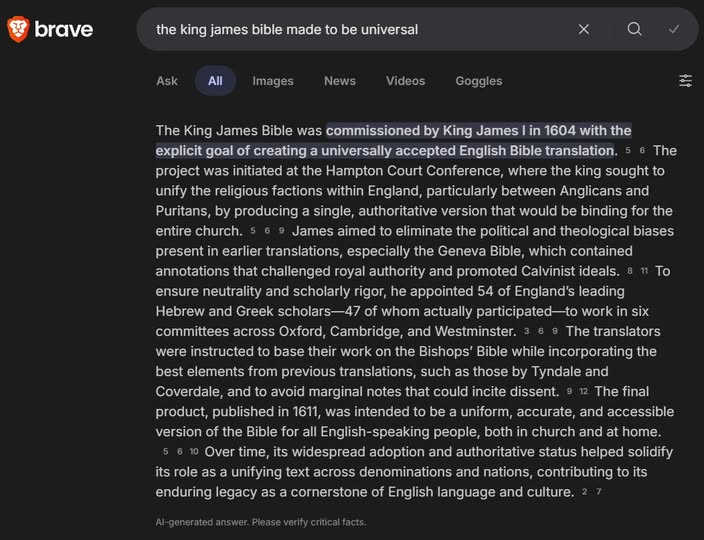The height and width of the screenshot is (540, 704).
Task: Click the magnifying glass search icon
Action: point(634,29)
